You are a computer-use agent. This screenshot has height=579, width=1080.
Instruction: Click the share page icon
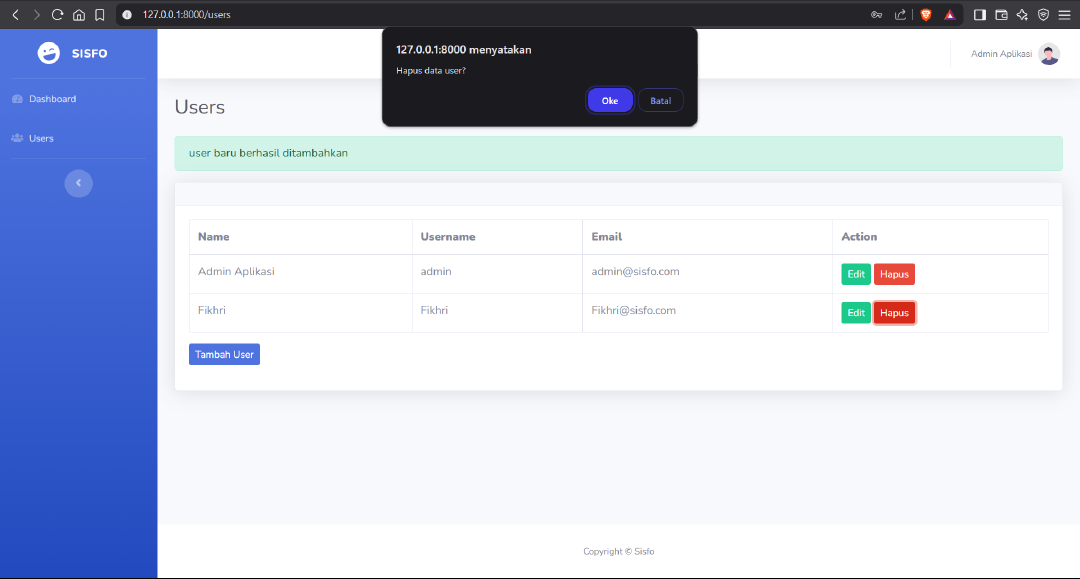(x=900, y=15)
